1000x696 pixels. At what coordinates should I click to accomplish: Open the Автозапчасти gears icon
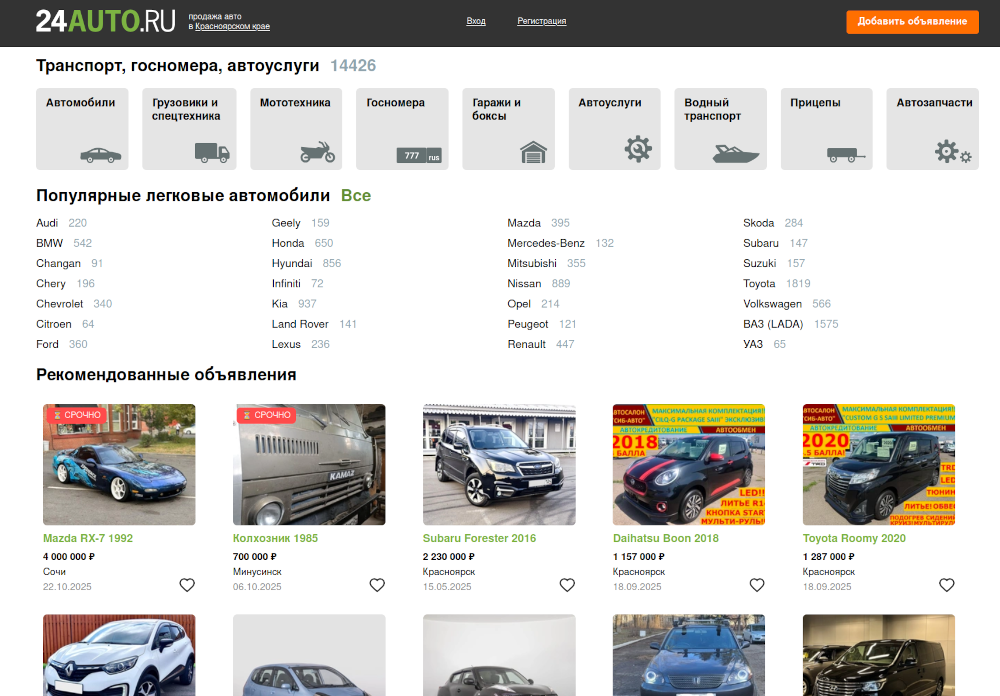tap(952, 152)
